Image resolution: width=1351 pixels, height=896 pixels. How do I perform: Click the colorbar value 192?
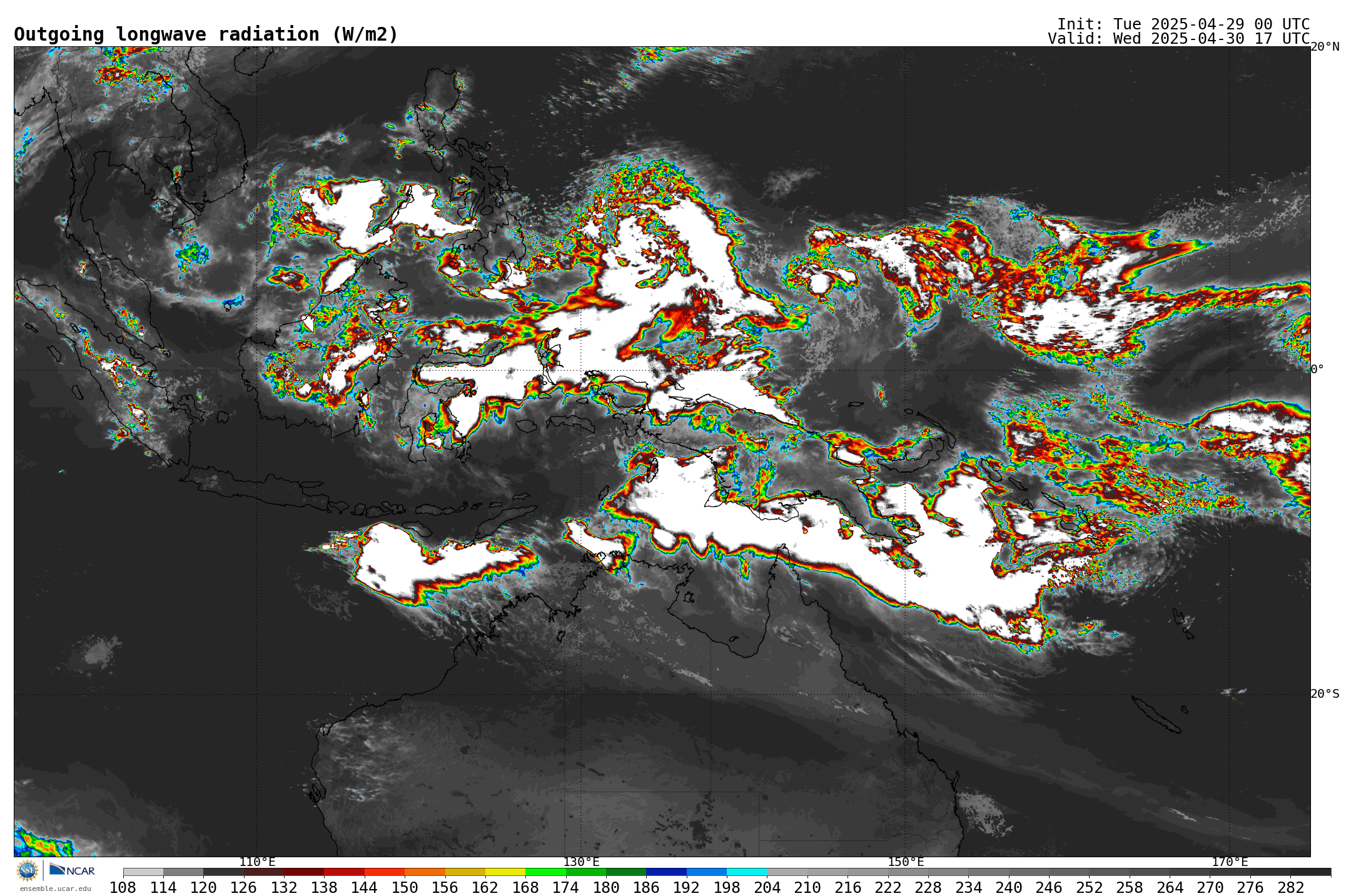click(x=686, y=888)
